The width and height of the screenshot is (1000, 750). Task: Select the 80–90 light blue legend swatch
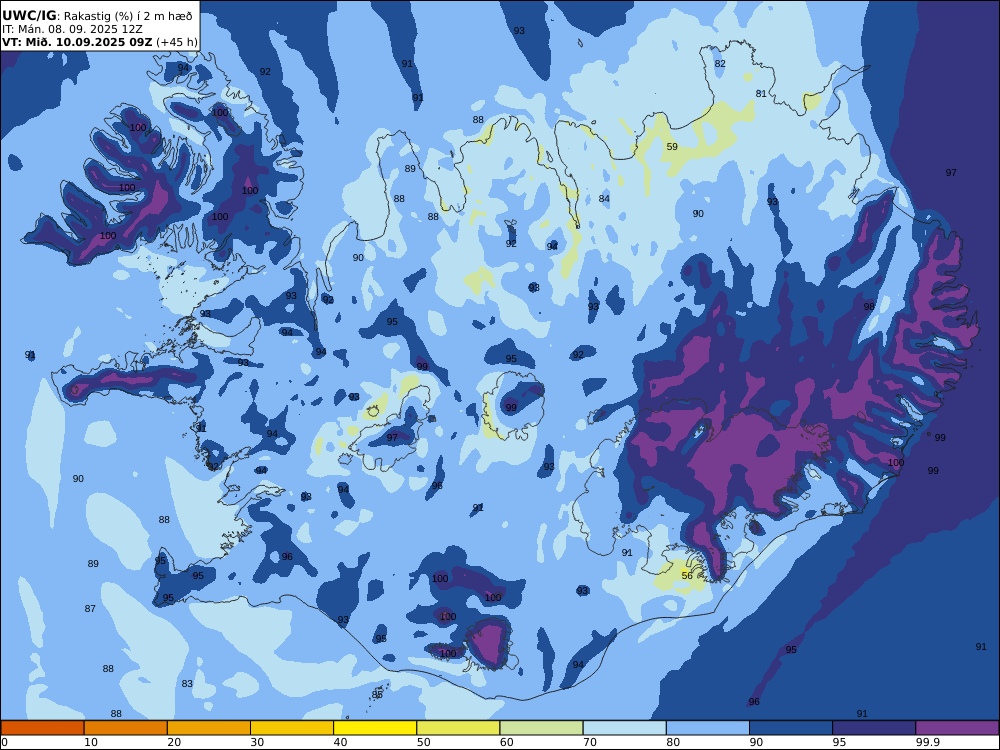click(x=708, y=728)
